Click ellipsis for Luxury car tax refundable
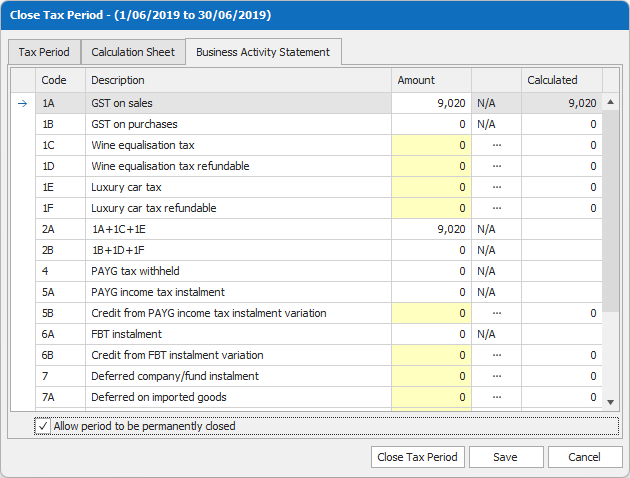This screenshot has height=478, width=630. coord(496,208)
